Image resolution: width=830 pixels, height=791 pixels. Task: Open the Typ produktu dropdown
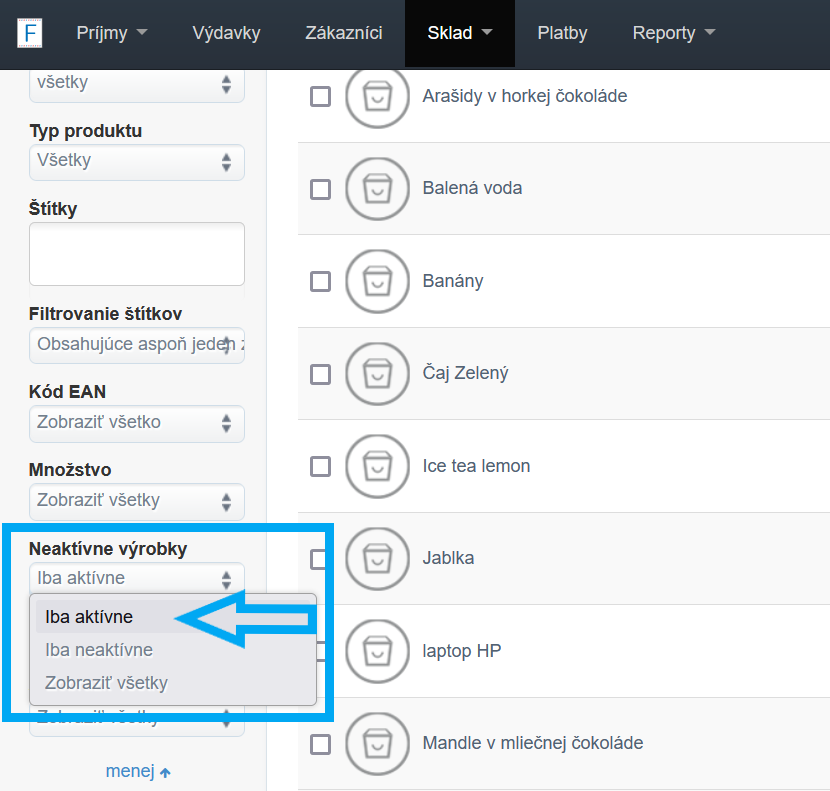(x=136, y=160)
